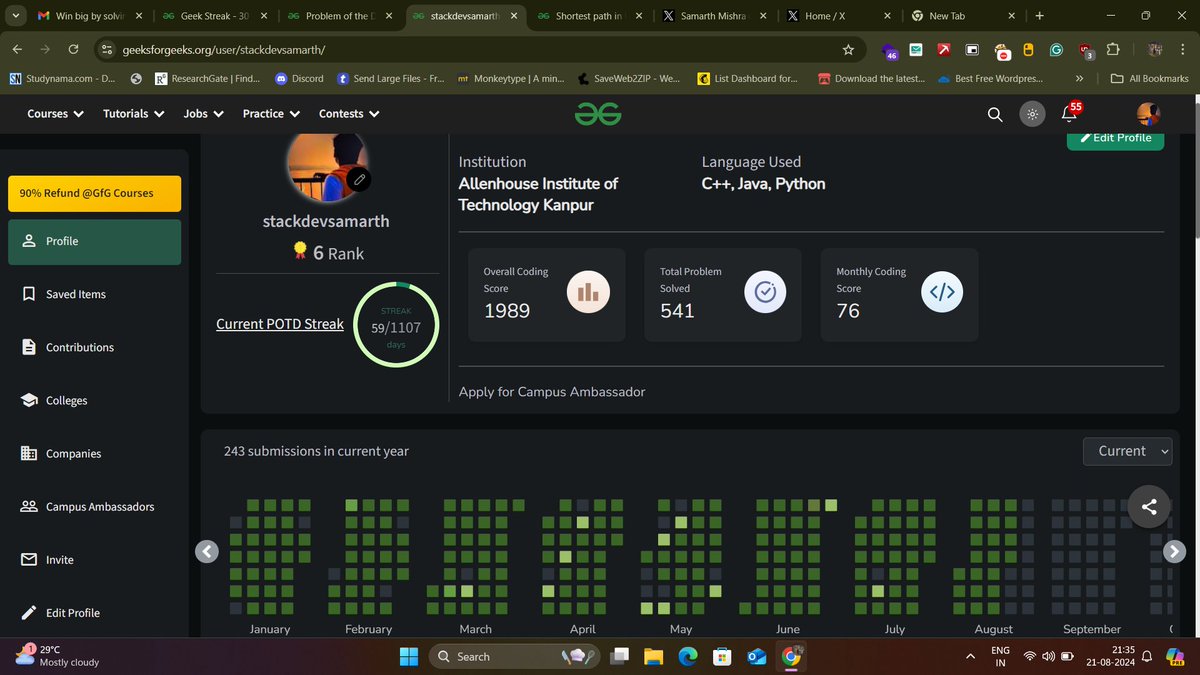
Task: Open Contributions in the sidebar
Action: tap(94, 348)
